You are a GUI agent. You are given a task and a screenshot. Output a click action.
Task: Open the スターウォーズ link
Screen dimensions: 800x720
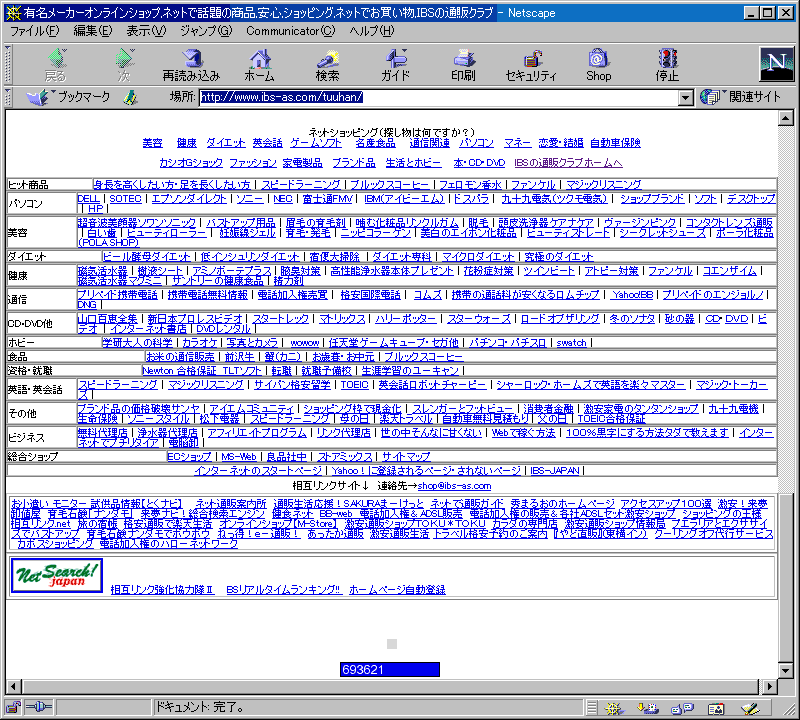point(479,319)
